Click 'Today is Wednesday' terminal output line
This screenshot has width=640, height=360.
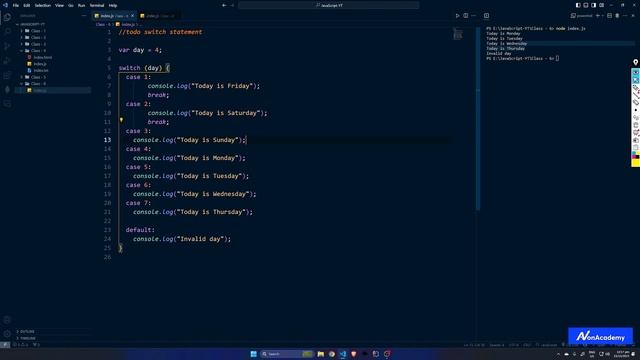coord(507,43)
